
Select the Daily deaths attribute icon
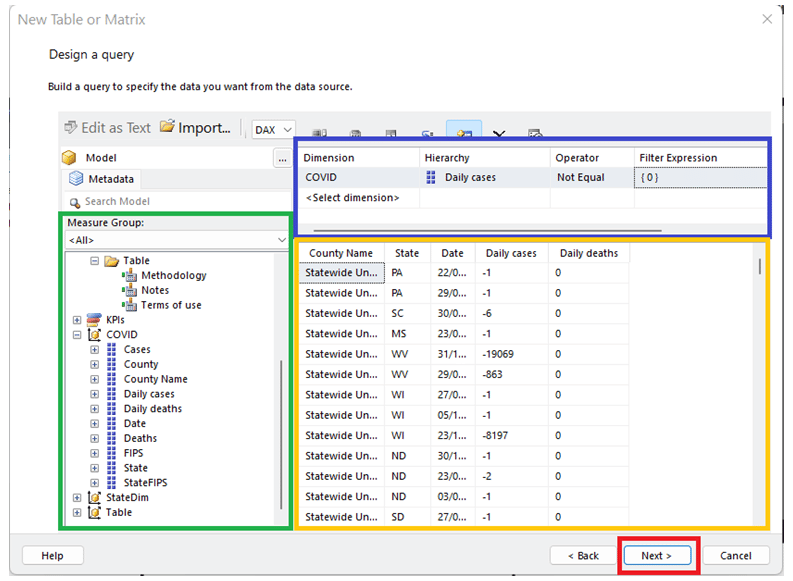click(x=111, y=409)
